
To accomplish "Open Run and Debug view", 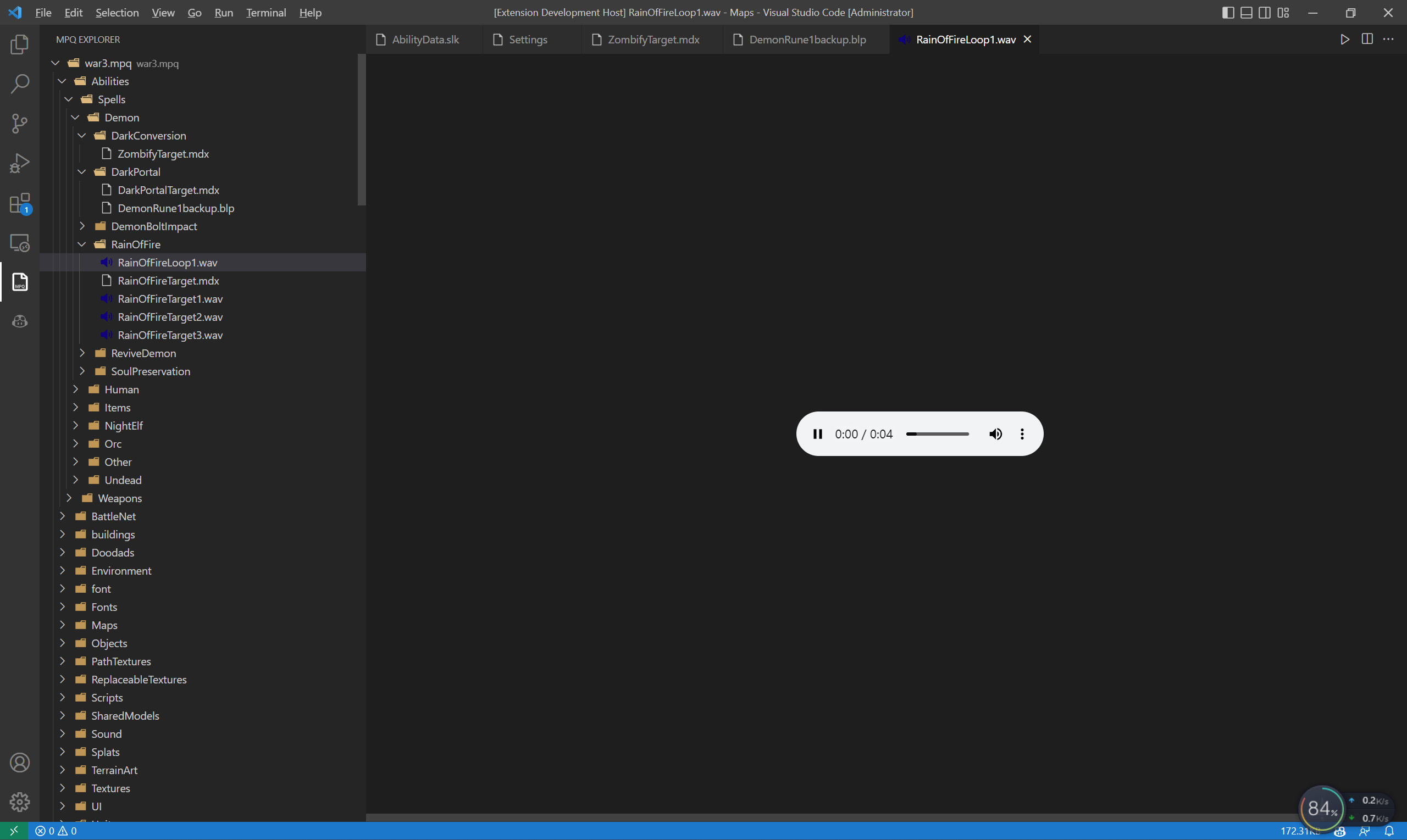I will [20, 163].
